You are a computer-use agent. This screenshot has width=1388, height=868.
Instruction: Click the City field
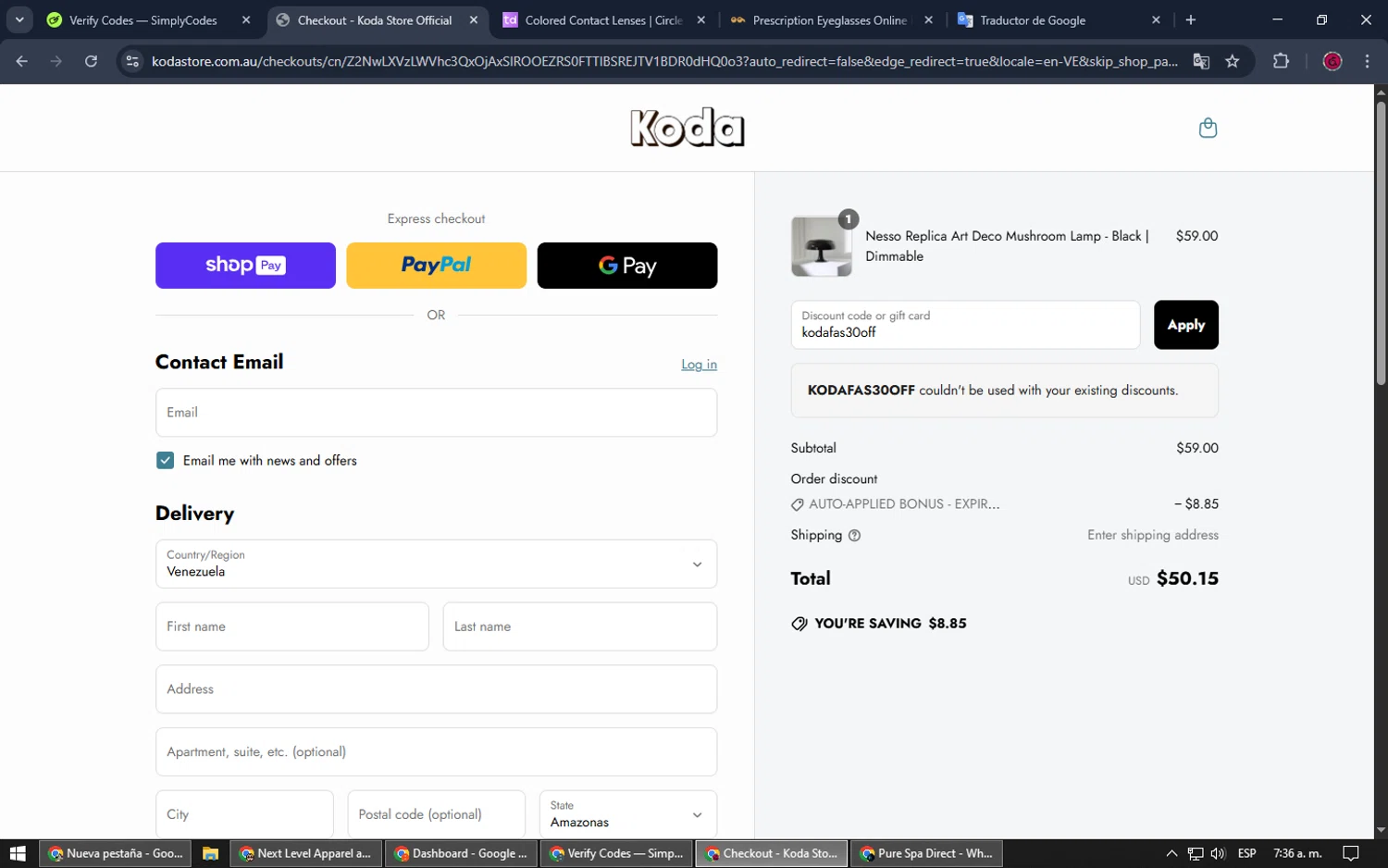[244, 814]
